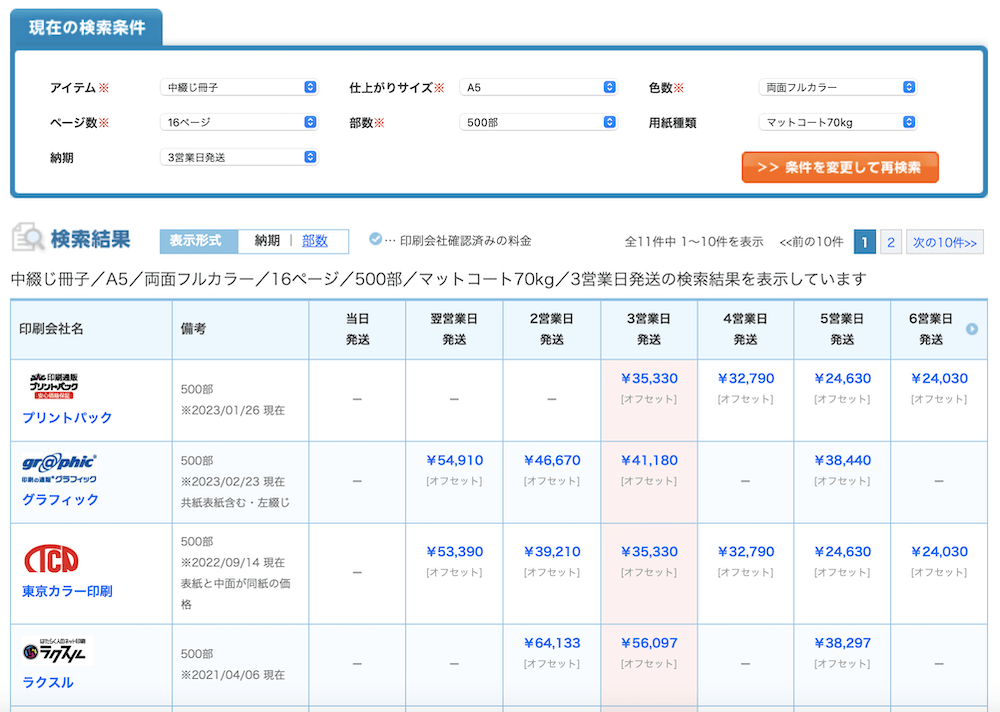1000x712 pixels.
Task: Click the 印刷会社確認済みの料金 legend text
Action: pos(466,241)
